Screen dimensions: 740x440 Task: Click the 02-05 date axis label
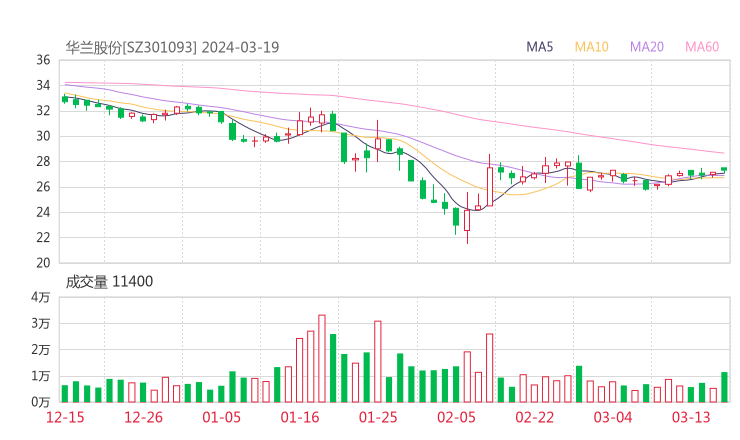pos(456,417)
